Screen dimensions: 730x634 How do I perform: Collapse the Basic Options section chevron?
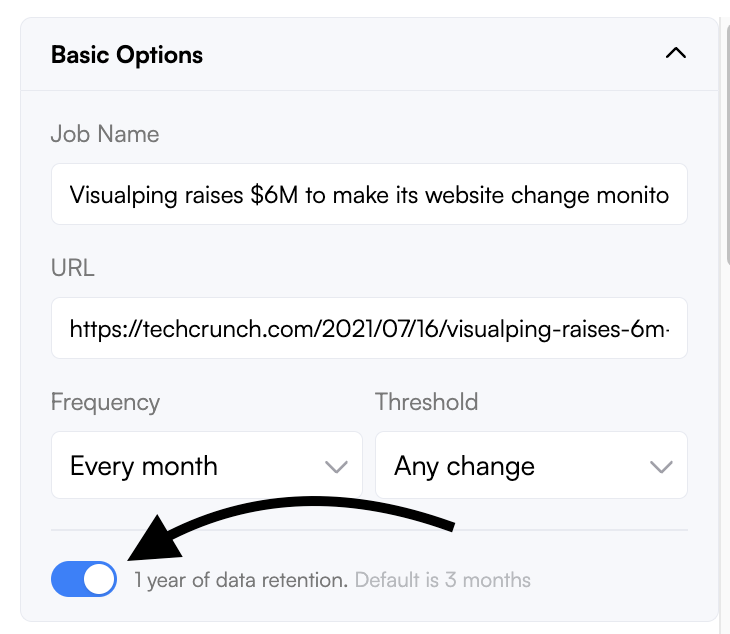676,53
